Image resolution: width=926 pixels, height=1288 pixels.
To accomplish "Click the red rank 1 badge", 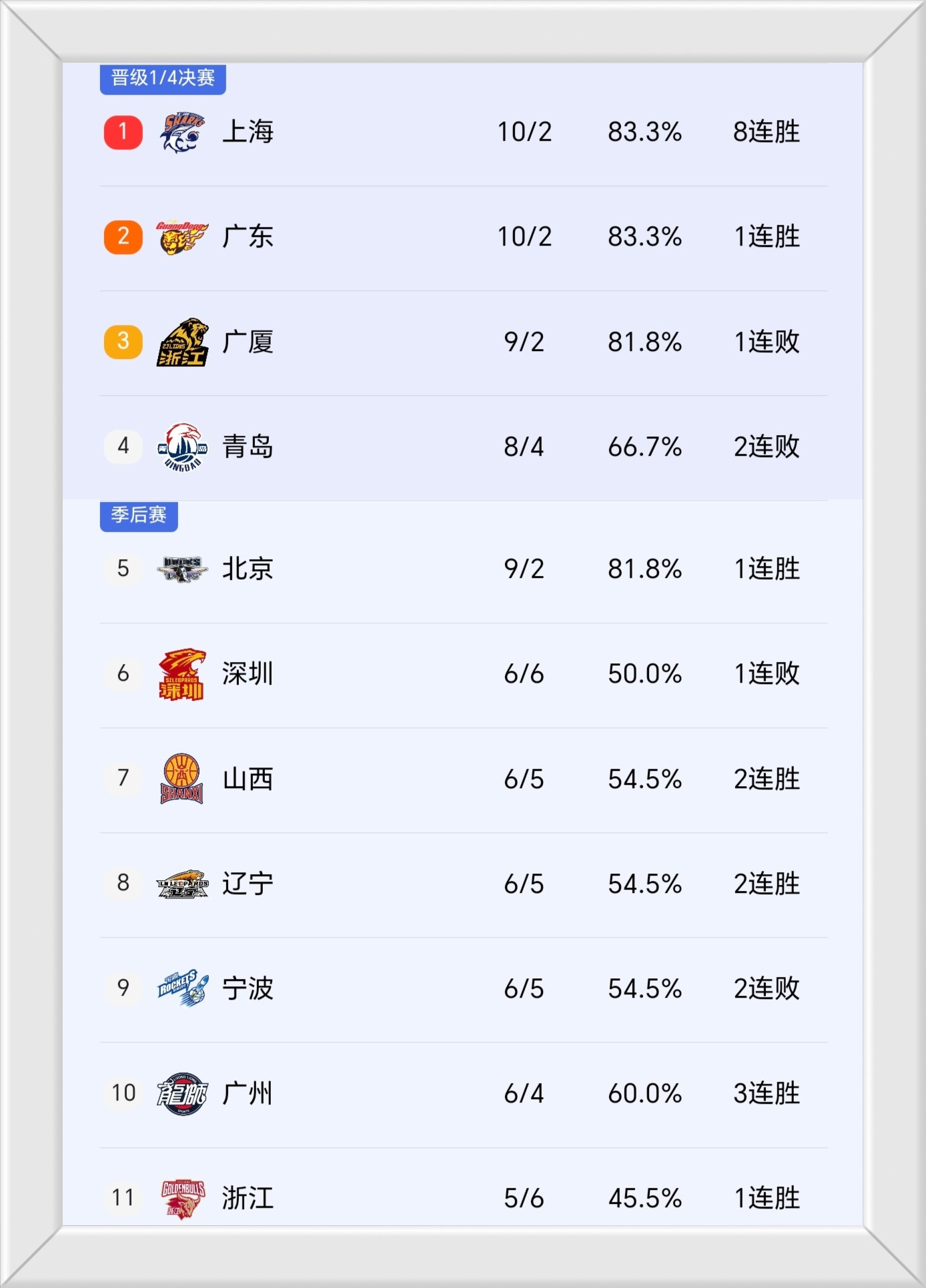I will point(123,132).
